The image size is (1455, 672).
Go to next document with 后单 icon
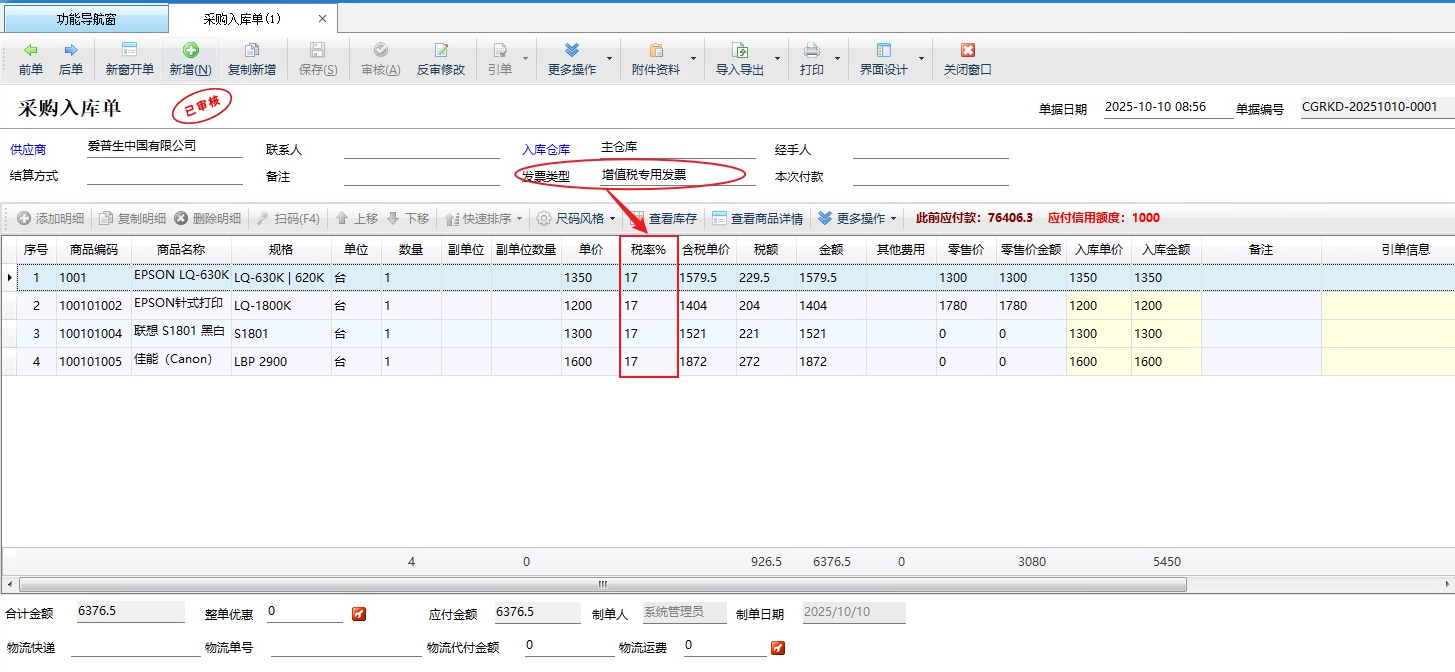tap(71, 59)
